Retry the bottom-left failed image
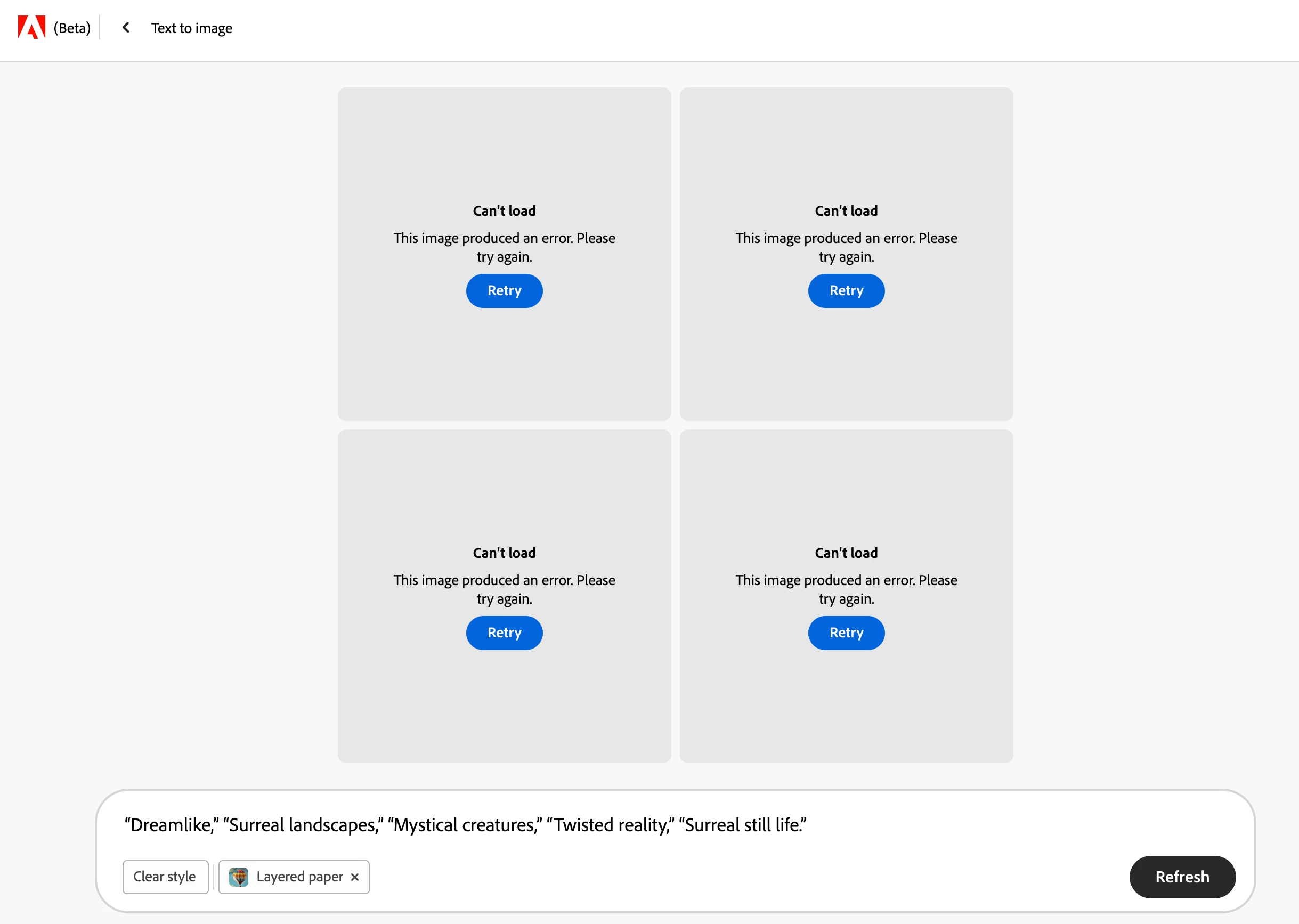 tap(504, 633)
